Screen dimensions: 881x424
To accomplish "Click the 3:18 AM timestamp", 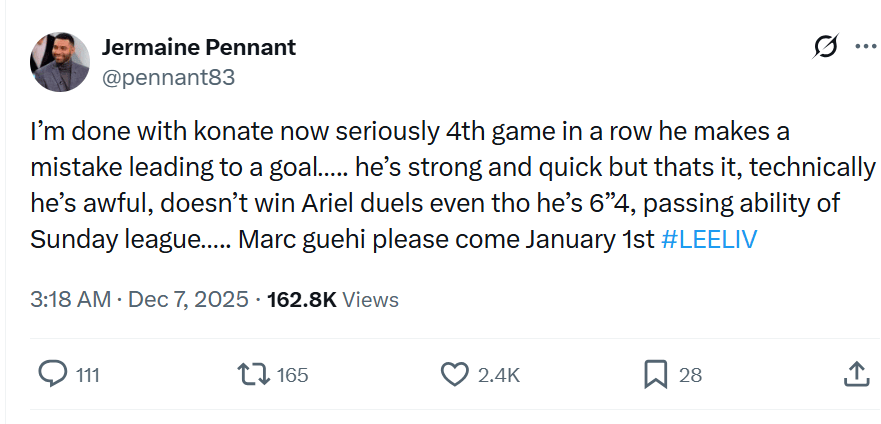I will pyautogui.click(x=69, y=299).
